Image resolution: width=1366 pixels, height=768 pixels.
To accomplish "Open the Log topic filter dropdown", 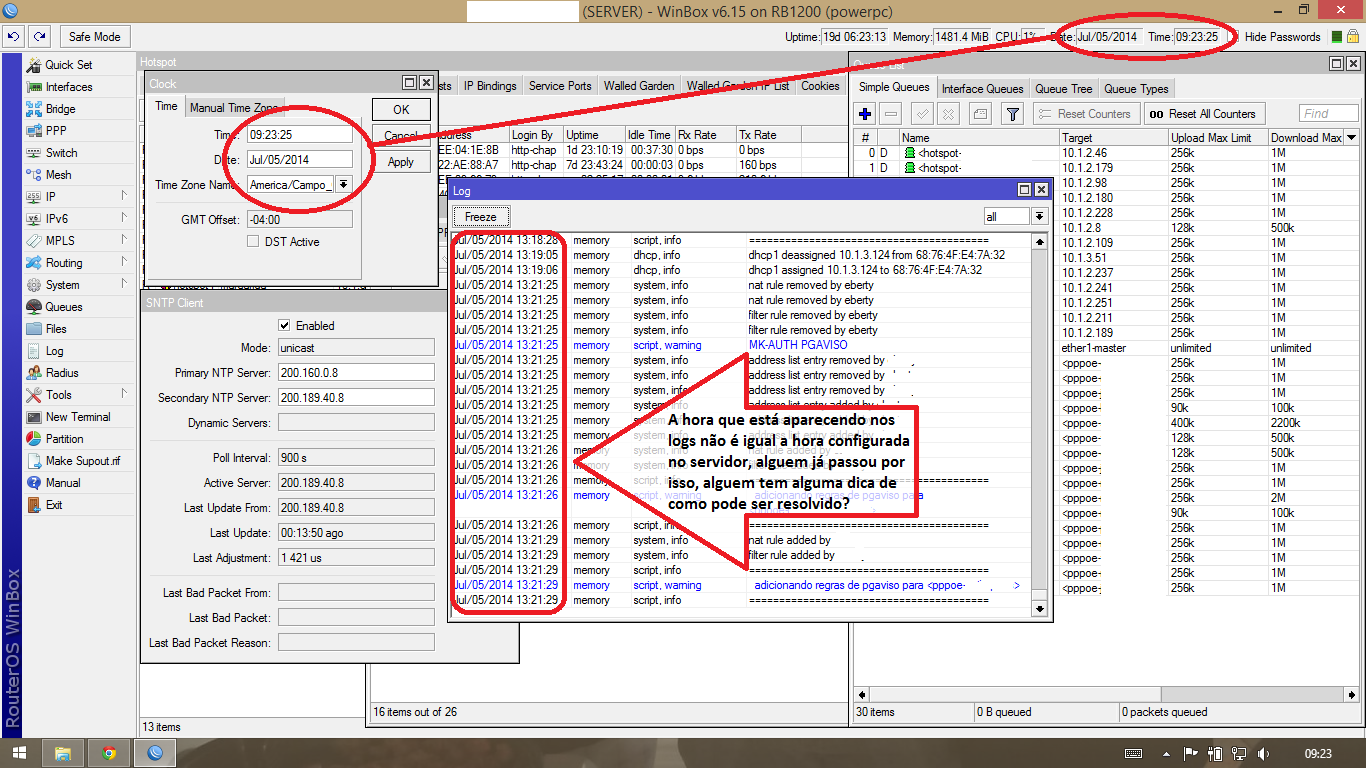I will [x=1039, y=216].
